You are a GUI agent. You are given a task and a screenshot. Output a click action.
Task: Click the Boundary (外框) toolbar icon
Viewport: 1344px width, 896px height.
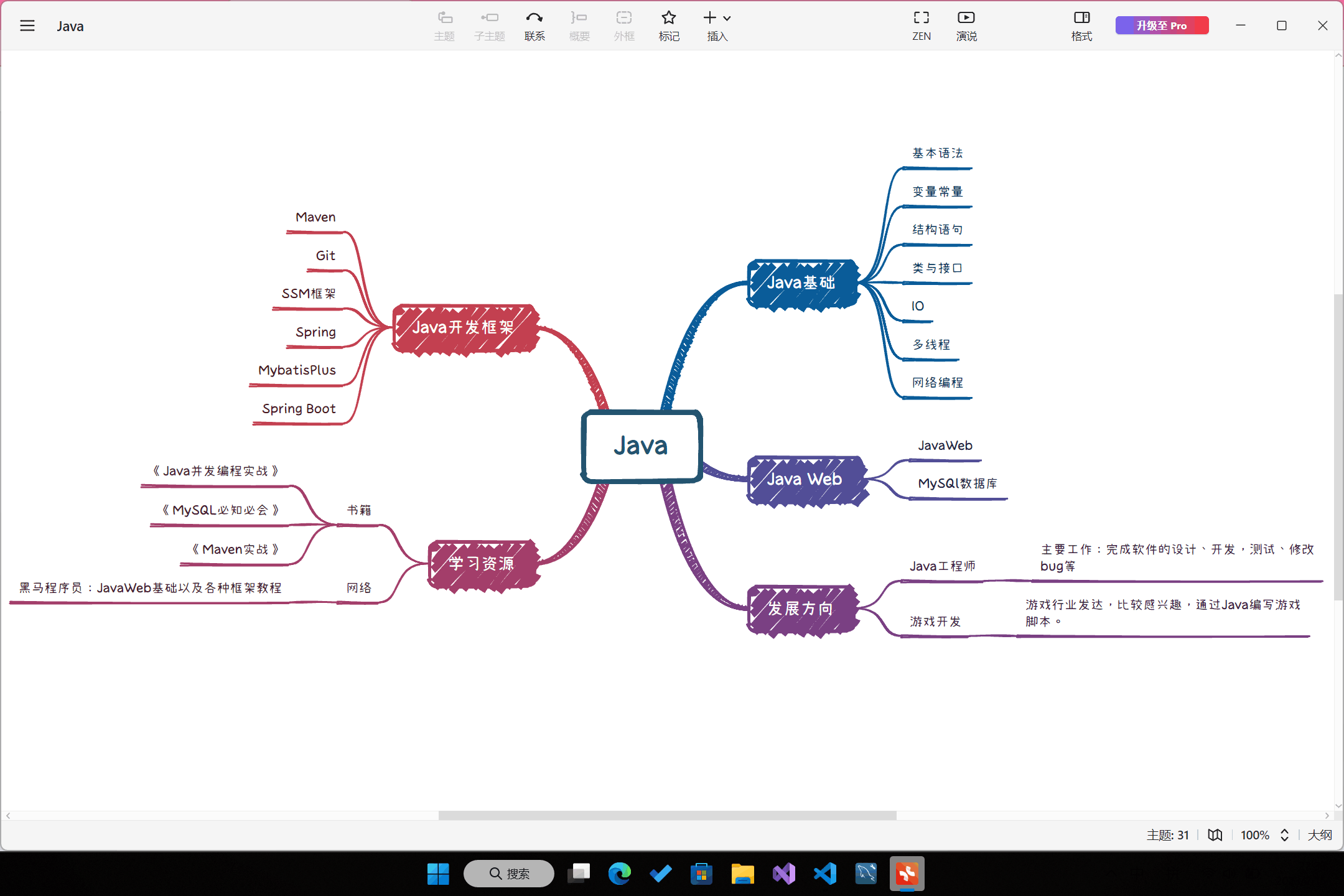click(624, 25)
